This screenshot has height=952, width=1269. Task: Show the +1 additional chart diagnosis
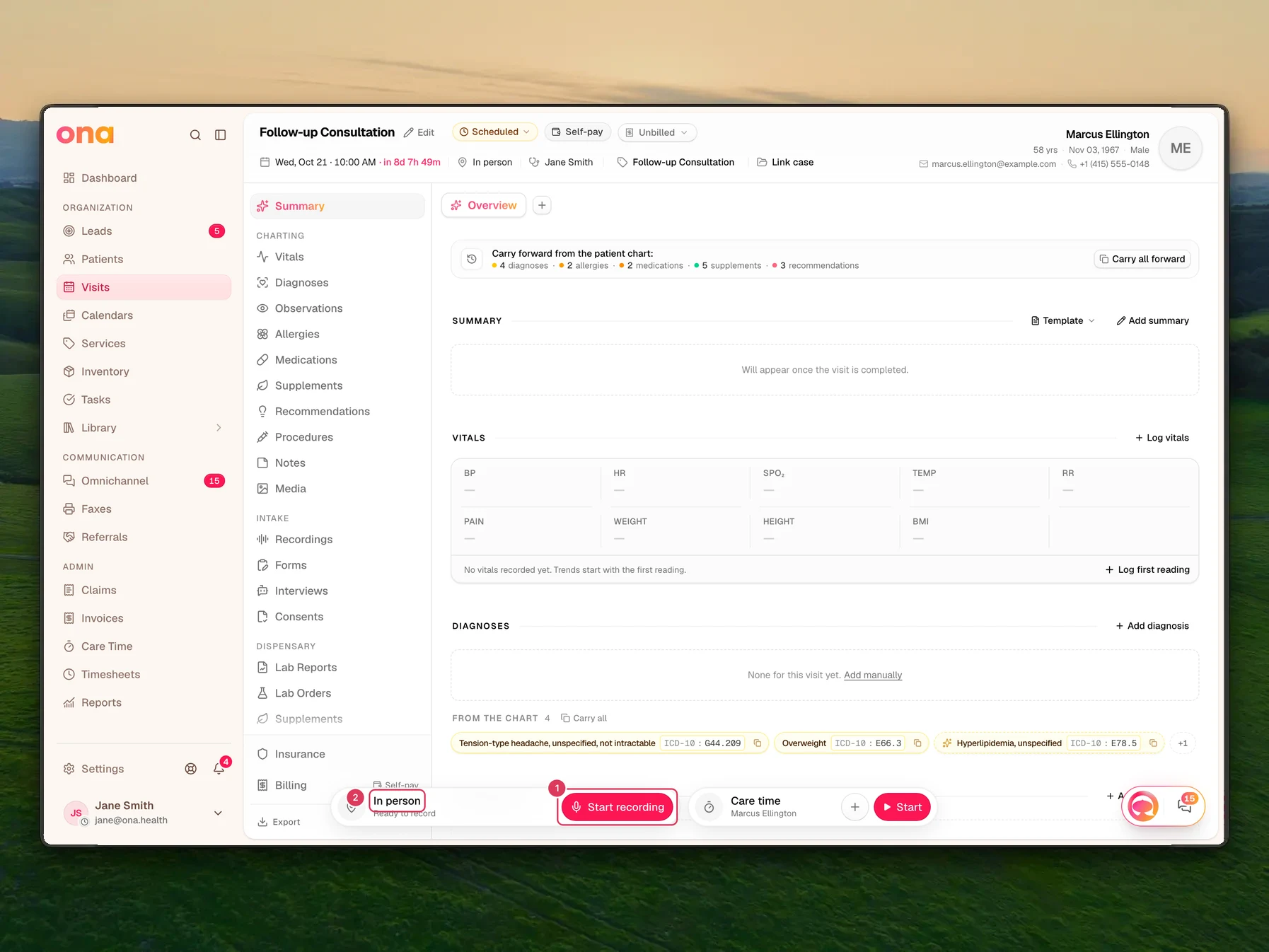point(1183,743)
